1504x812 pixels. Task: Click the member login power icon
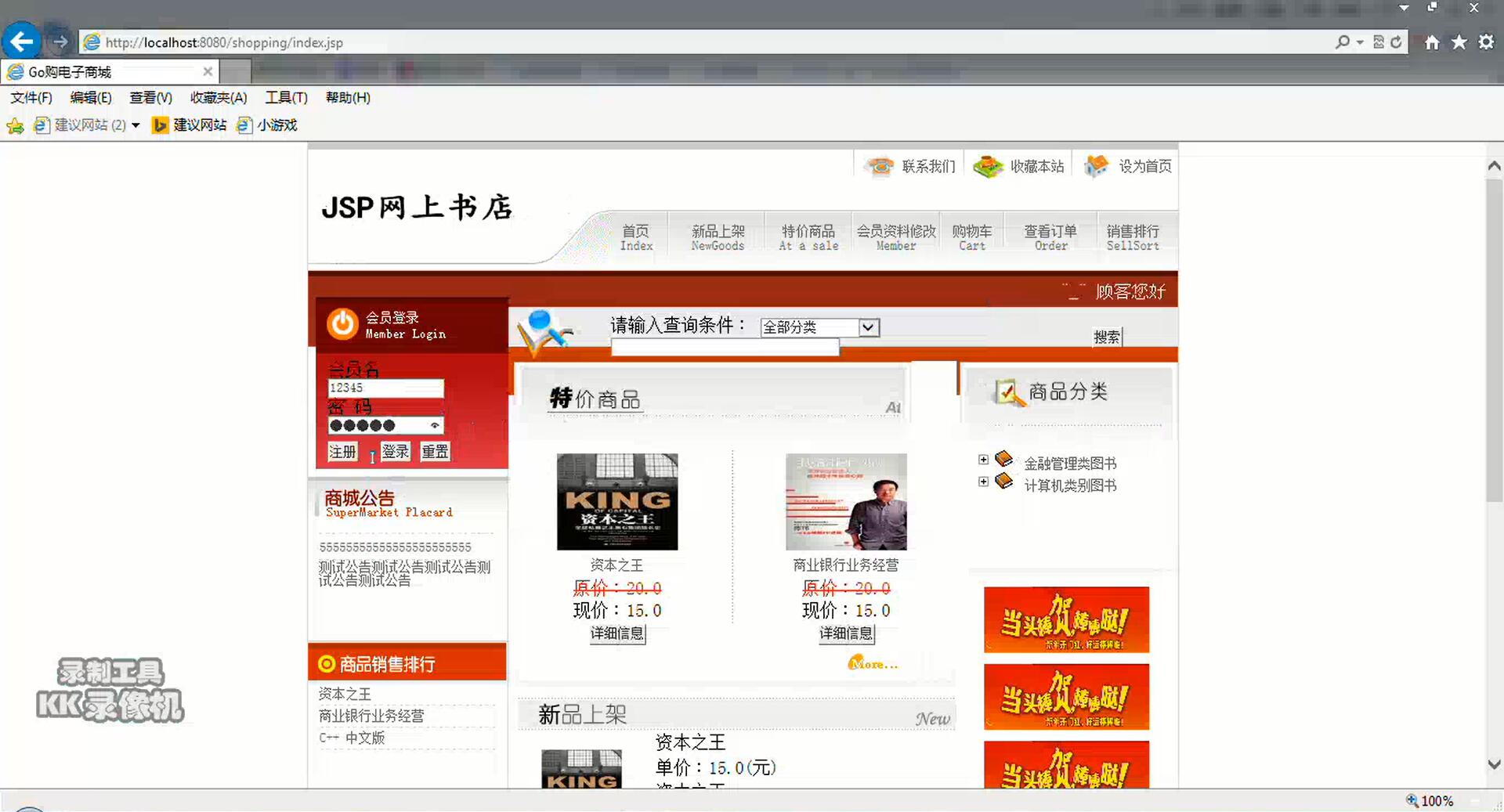coord(342,323)
